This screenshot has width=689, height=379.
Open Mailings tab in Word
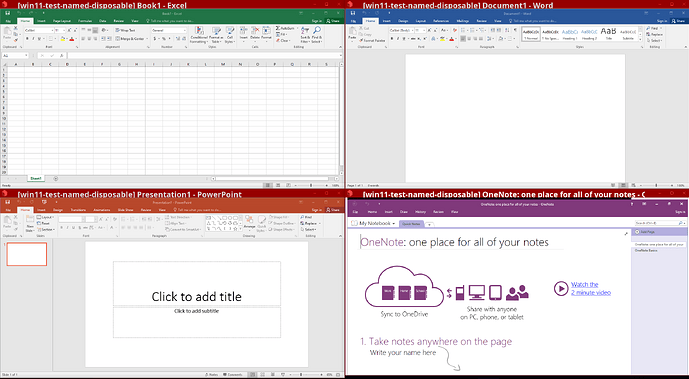point(462,21)
